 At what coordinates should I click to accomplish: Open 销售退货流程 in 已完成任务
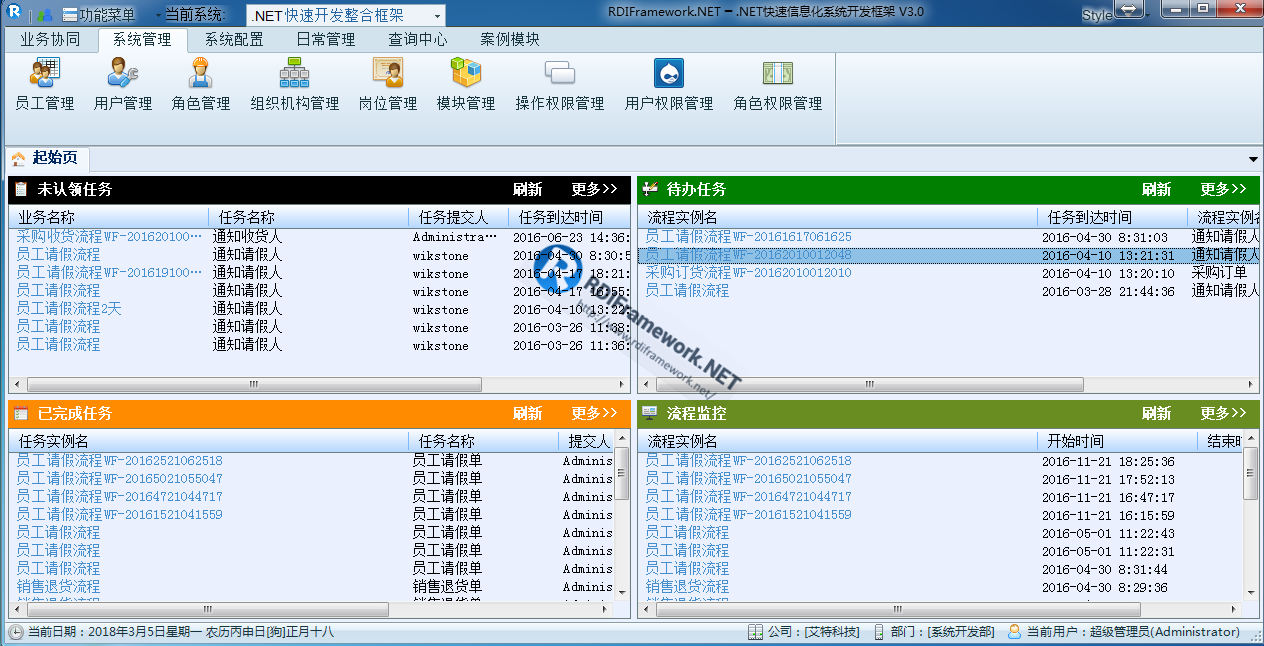coord(58,587)
